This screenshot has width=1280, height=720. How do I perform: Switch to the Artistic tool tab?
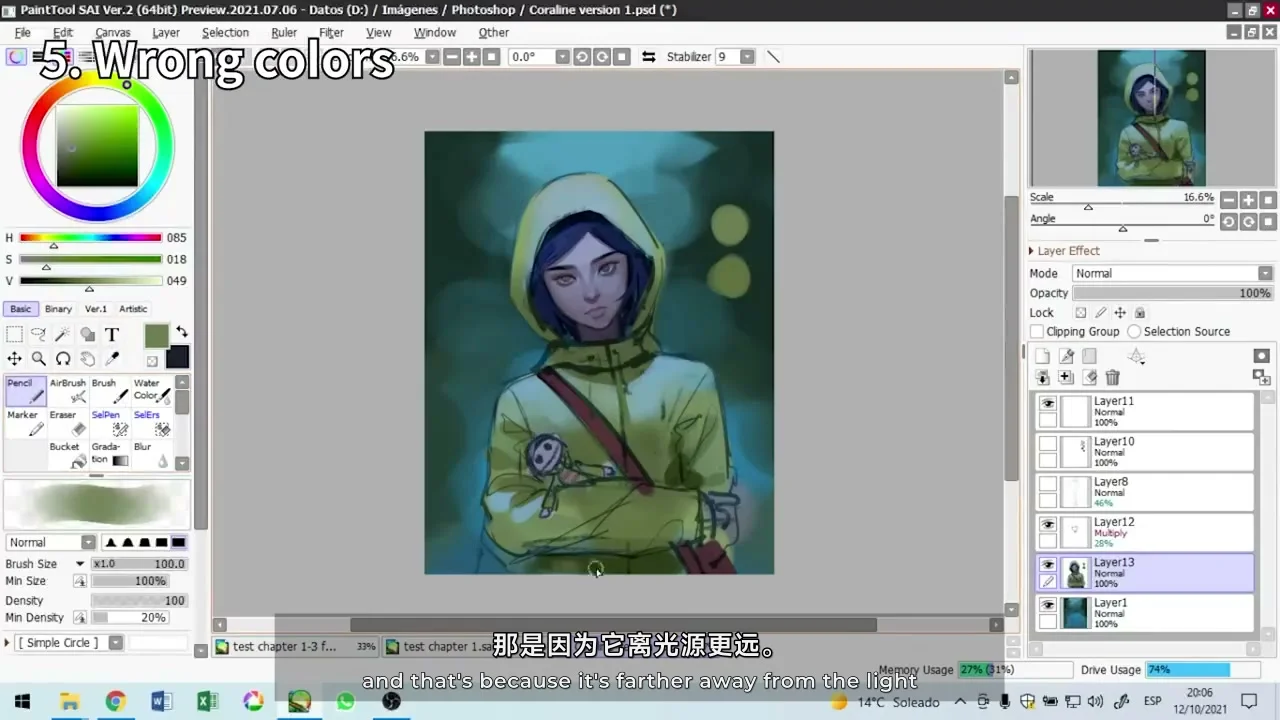pos(133,309)
